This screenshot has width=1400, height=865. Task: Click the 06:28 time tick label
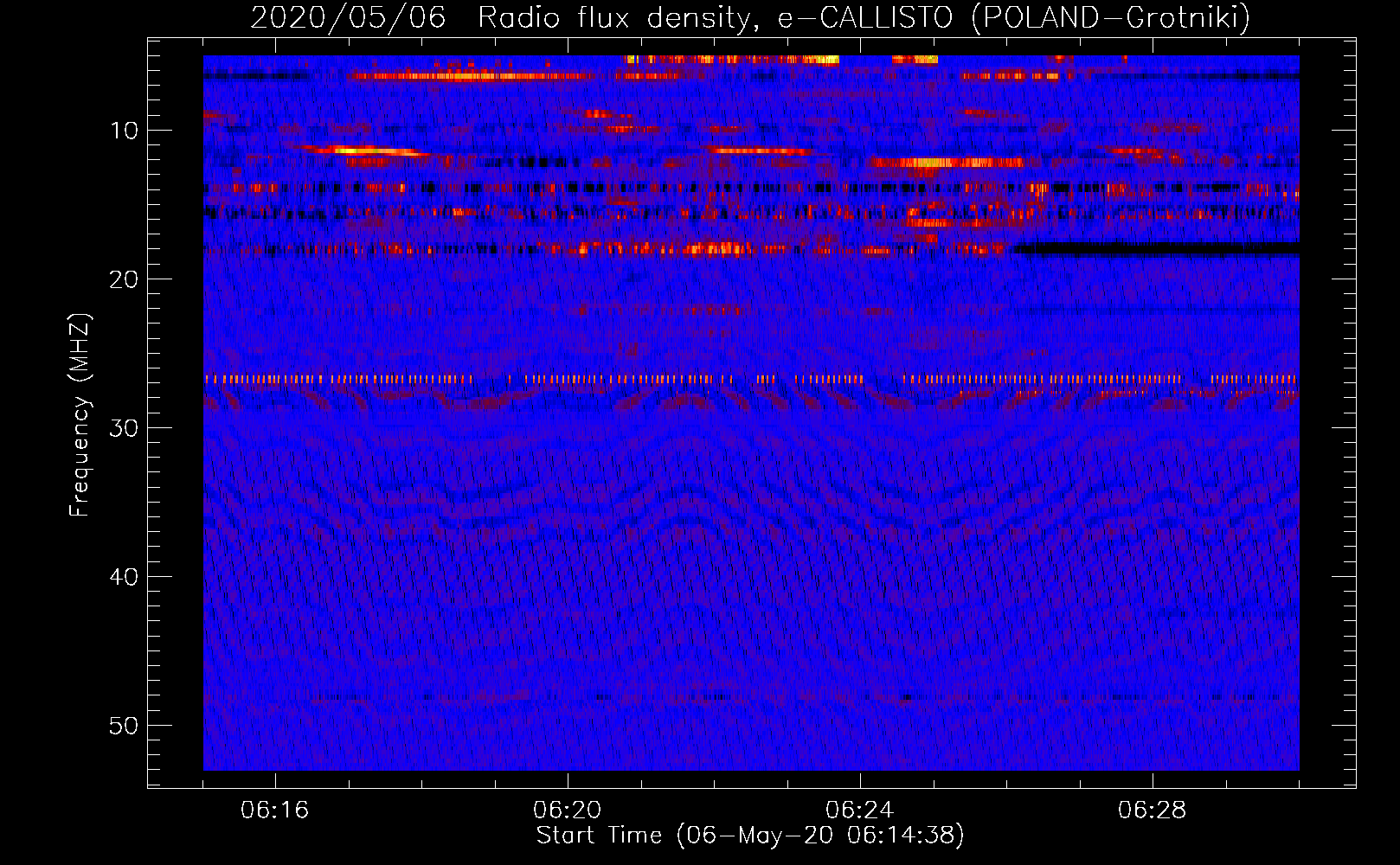pyautogui.click(x=1153, y=811)
